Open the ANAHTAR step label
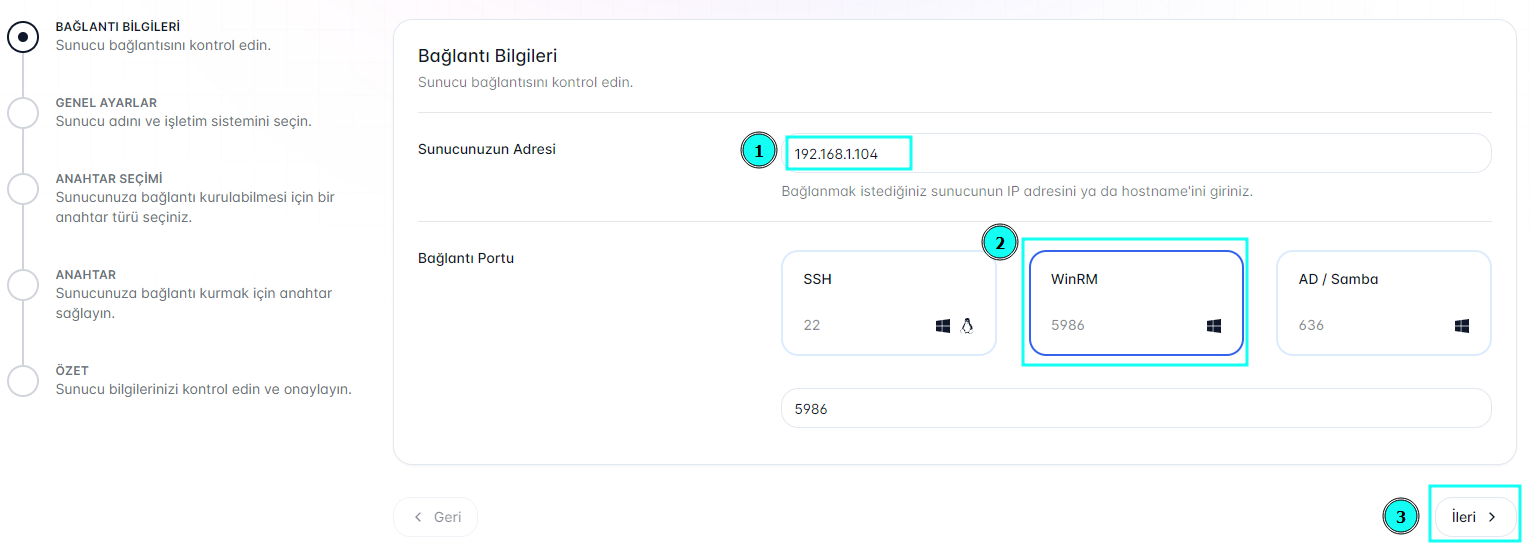 click(86, 275)
